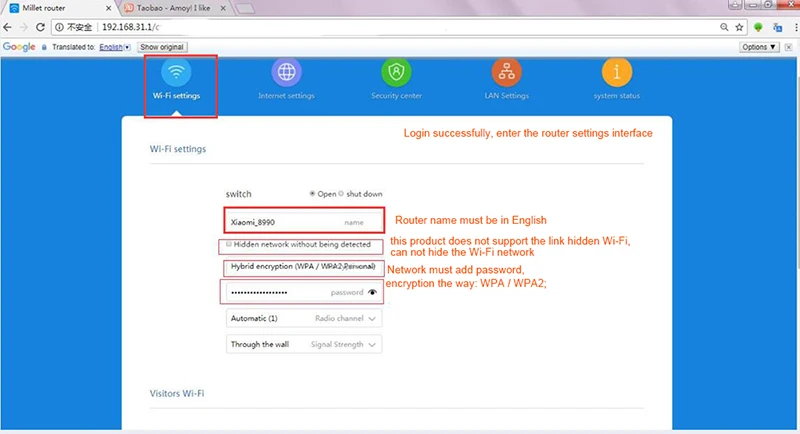Bookmark this page with star icon

739,28
